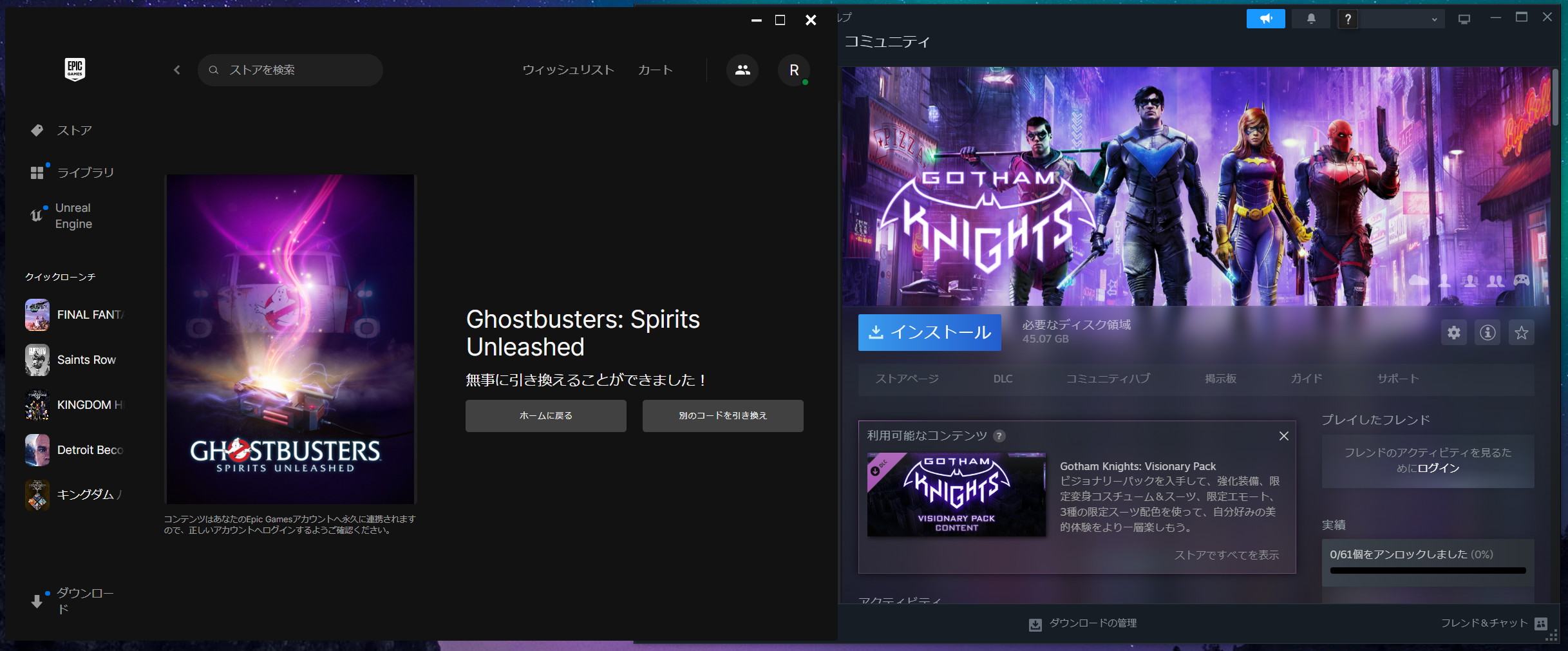Click the 0/61個をアンロックしました achievements text
1568x651 pixels.
click(x=1412, y=554)
